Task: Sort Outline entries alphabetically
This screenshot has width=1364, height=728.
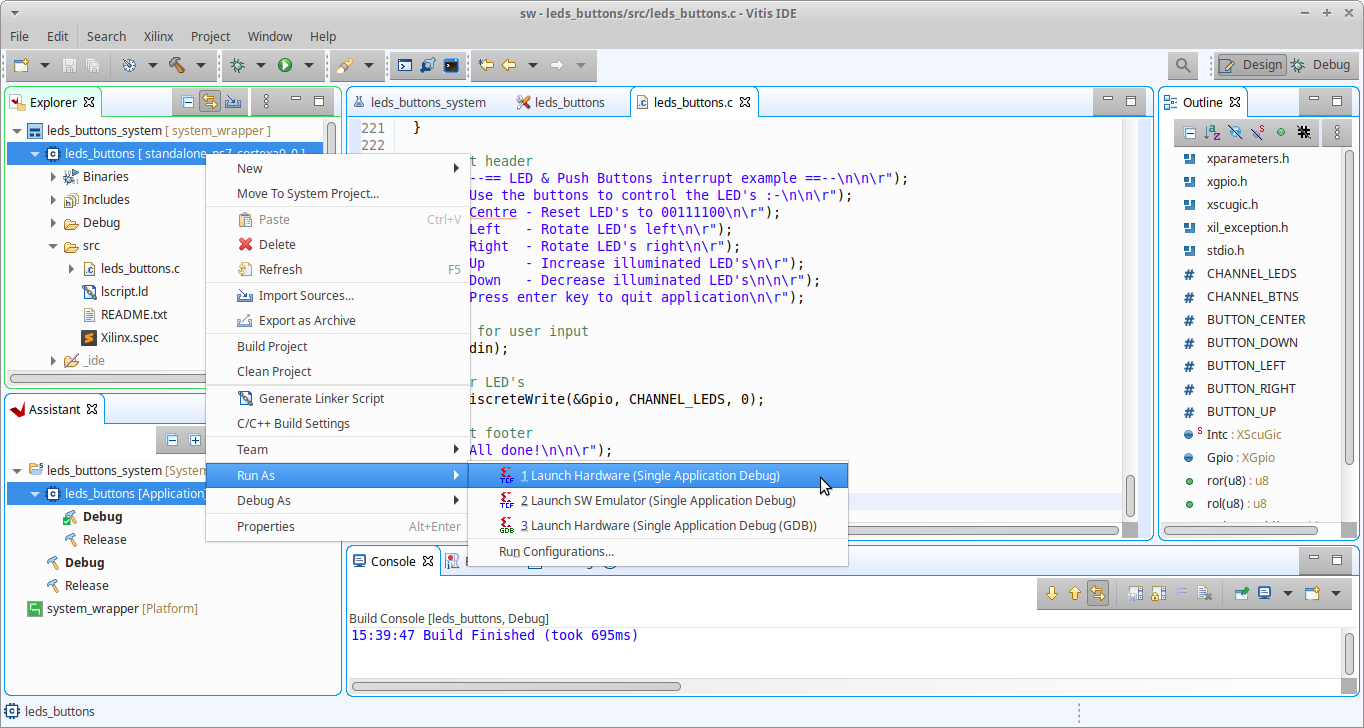Action: point(1212,132)
